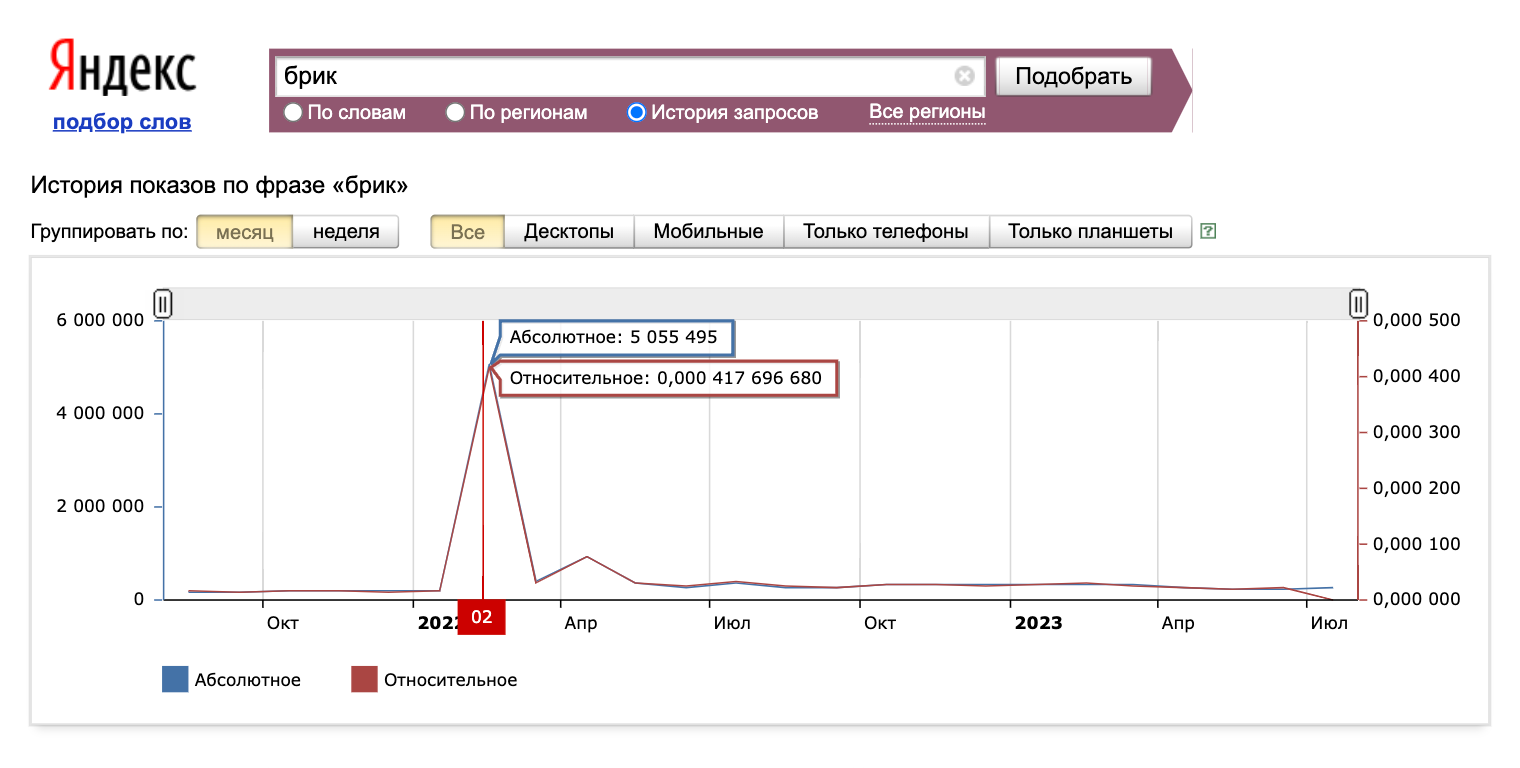Clear the search field with the X icon

[964, 76]
